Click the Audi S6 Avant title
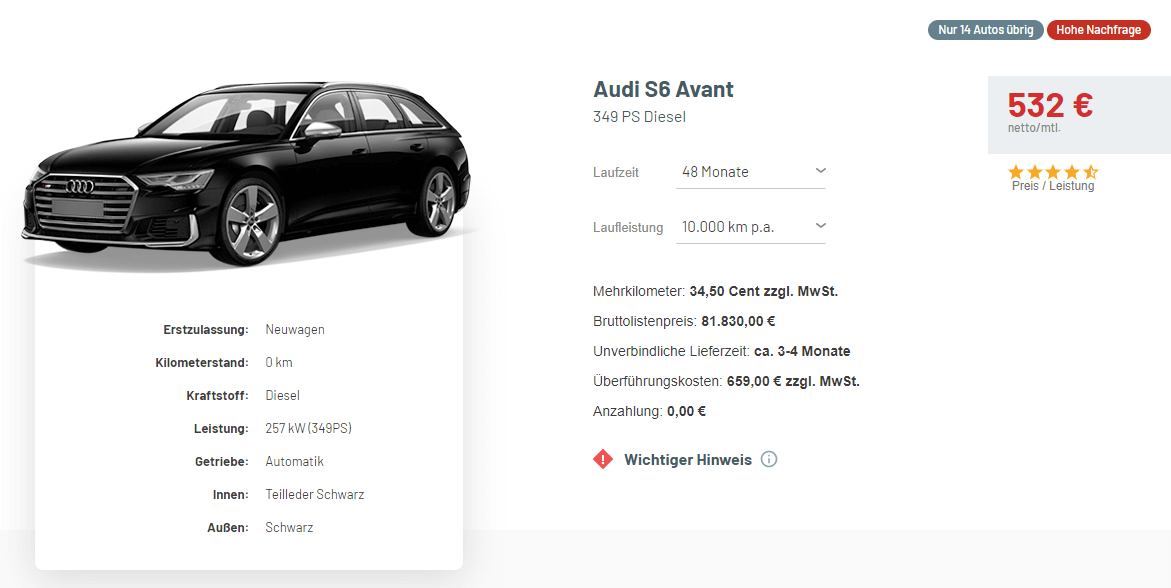The image size is (1171, 588). pos(663,89)
